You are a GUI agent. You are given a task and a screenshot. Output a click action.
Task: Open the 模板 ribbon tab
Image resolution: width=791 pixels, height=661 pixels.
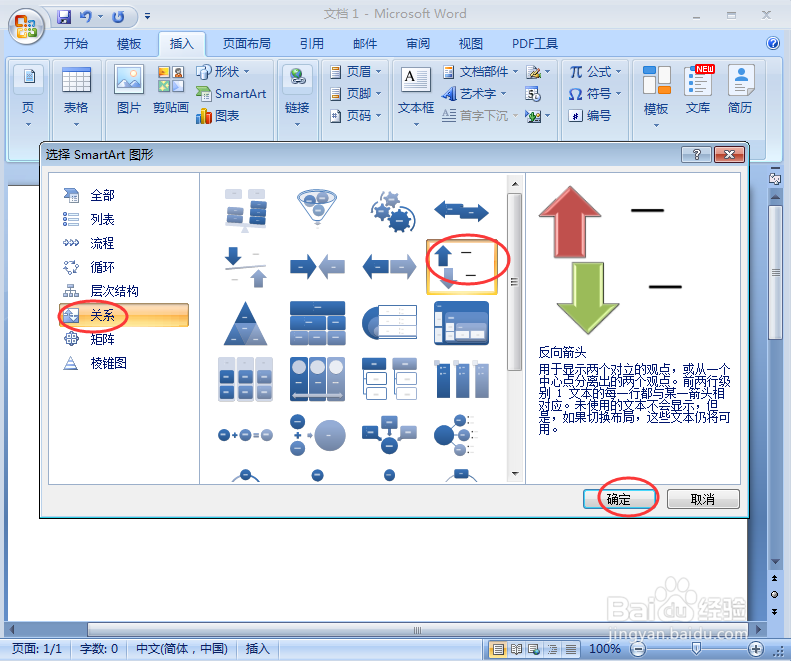click(x=129, y=43)
